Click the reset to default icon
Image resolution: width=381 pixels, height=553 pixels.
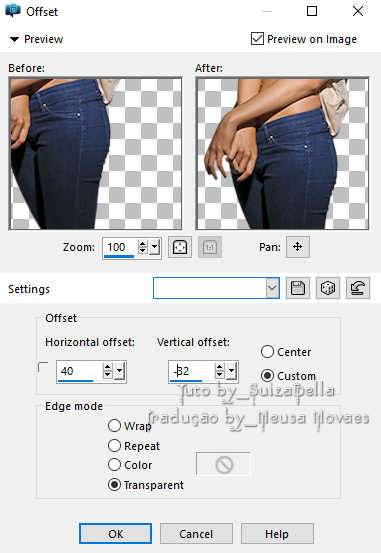coord(358,288)
